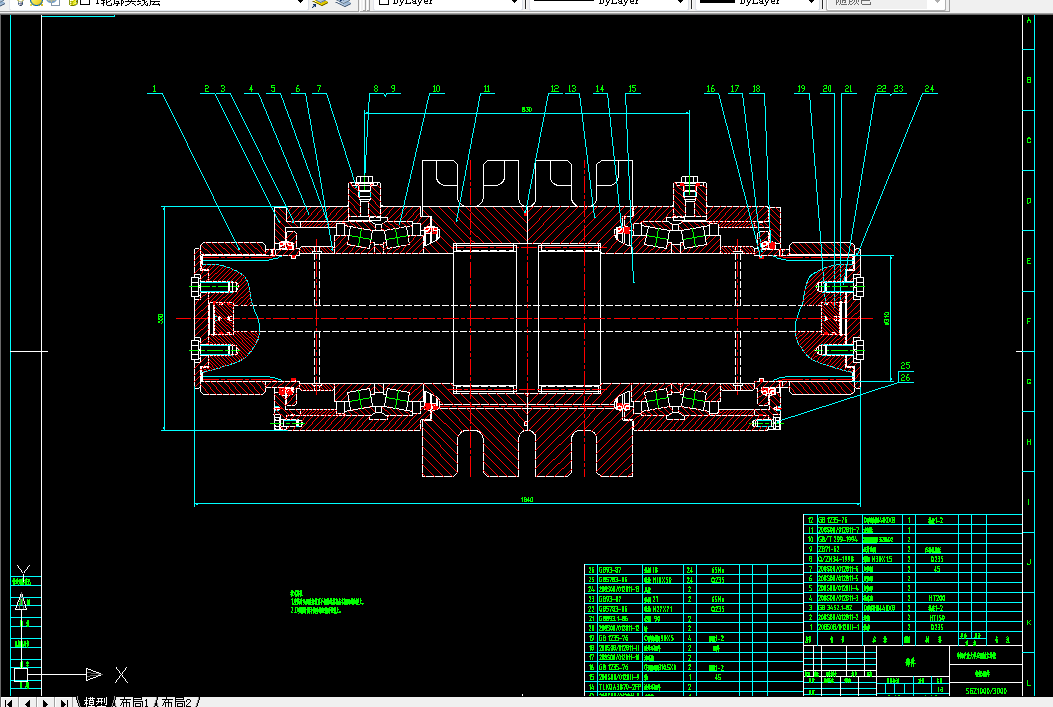
Task: Click the make object's layer current icon
Action: coord(320,3)
